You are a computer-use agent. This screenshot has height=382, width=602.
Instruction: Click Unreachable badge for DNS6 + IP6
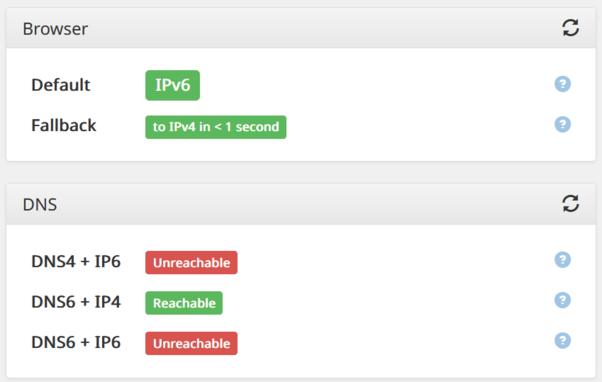pos(191,343)
